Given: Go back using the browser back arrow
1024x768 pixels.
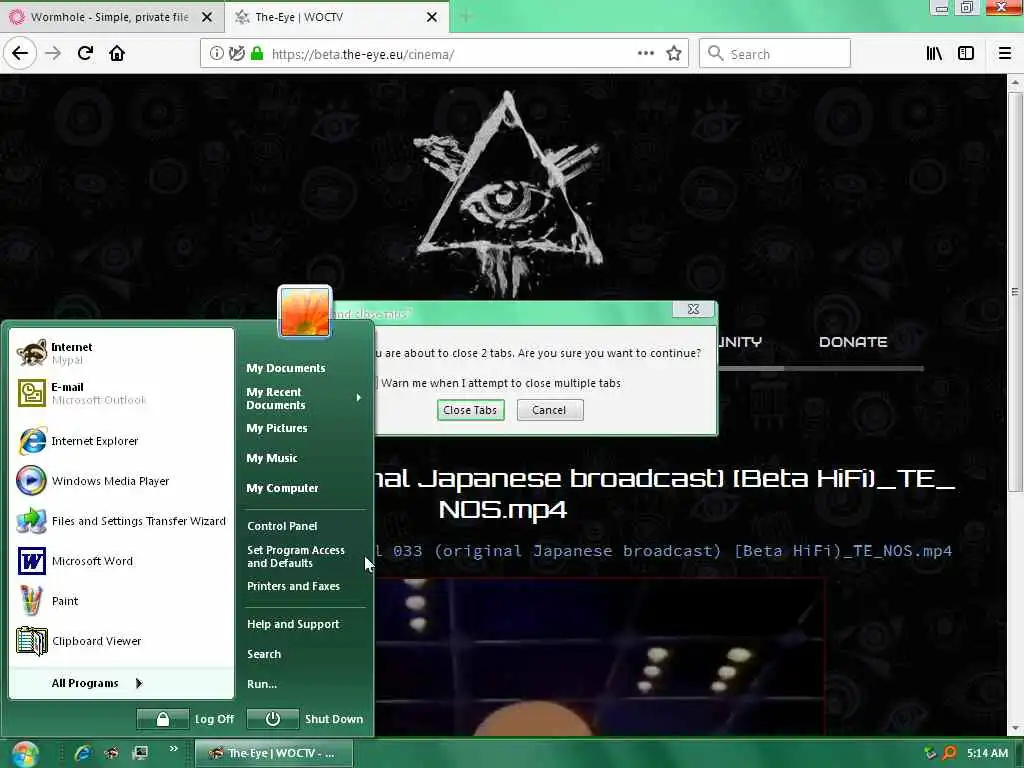Looking at the screenshot, I should pos(20,53).
